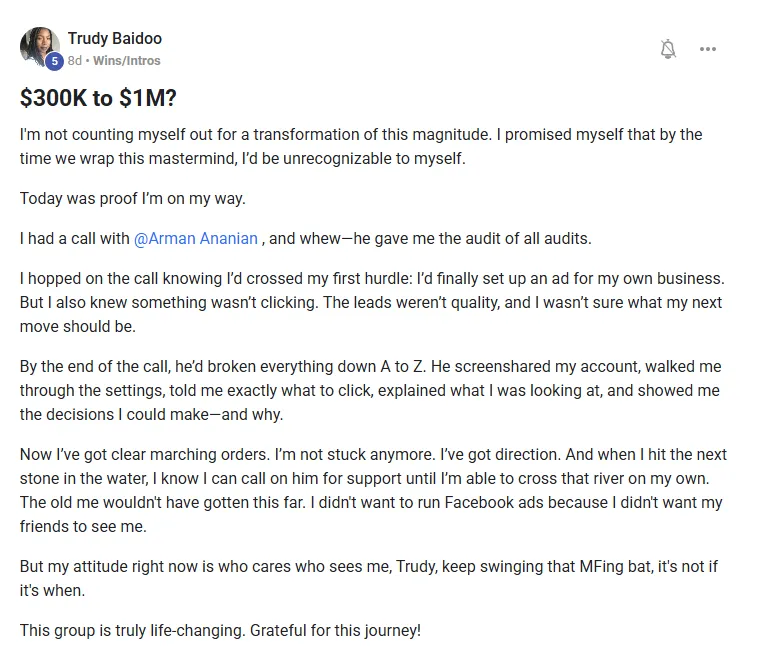Click the level 5 badge on avatar

[x=54, y=61]
